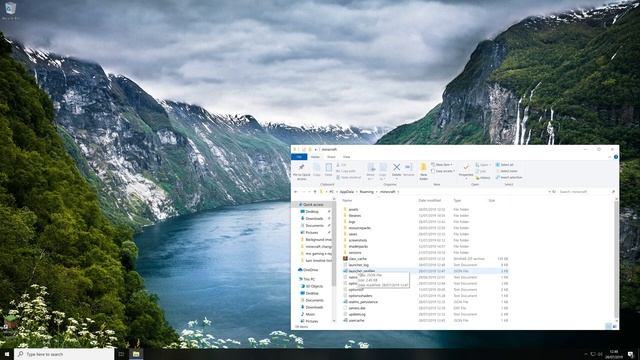The height and width of the screenshot is (360, 640).
Task: Click the Copy to ribbon icon
Action: [383, 167]
